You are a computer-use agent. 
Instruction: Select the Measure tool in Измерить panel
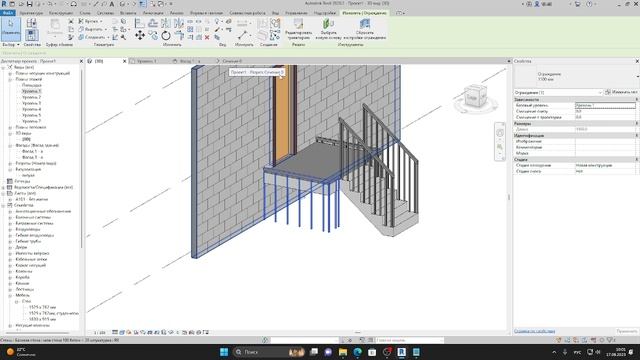tap(242, 36)
